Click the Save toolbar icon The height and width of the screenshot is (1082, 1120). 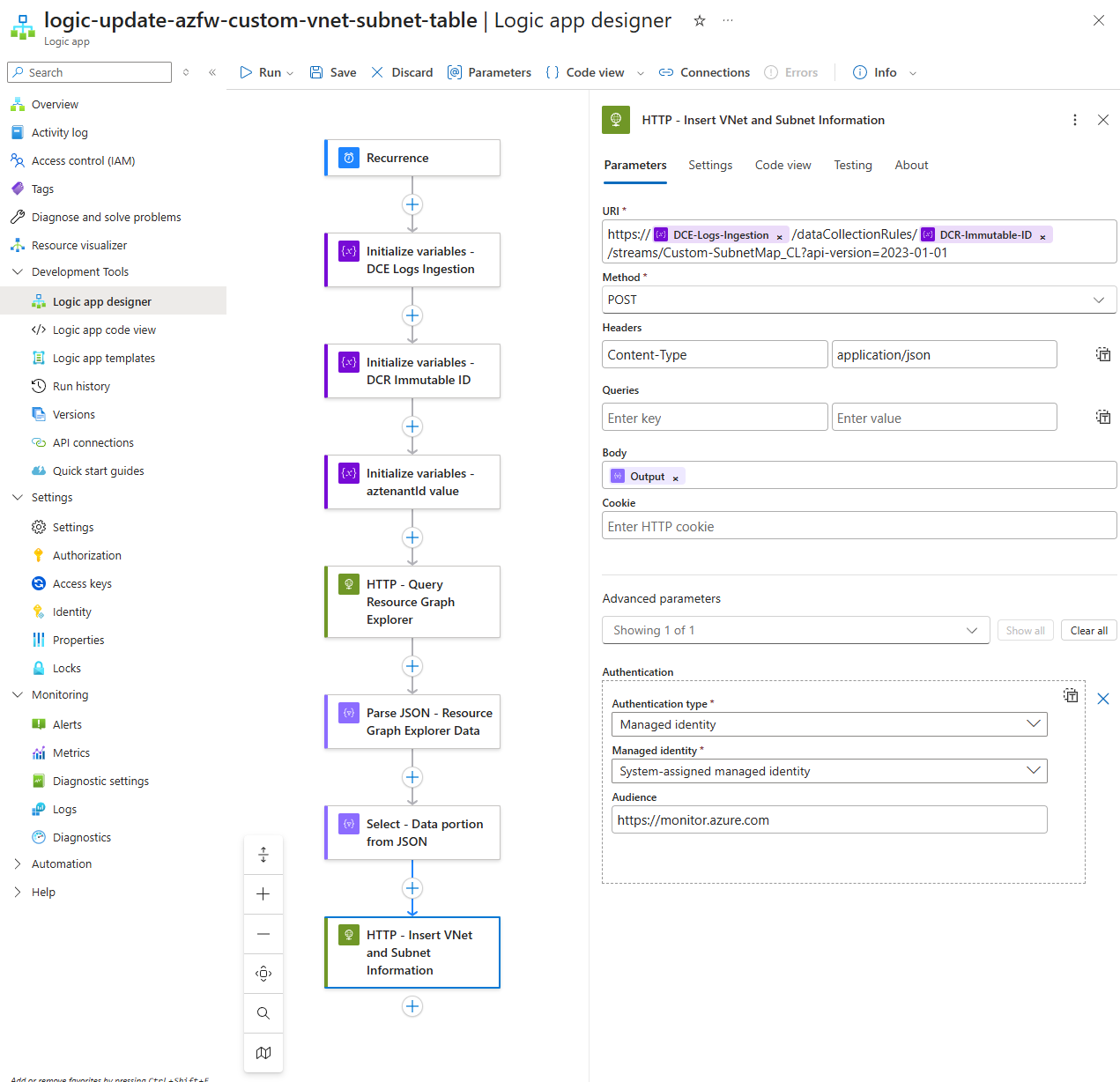point(316,72)
